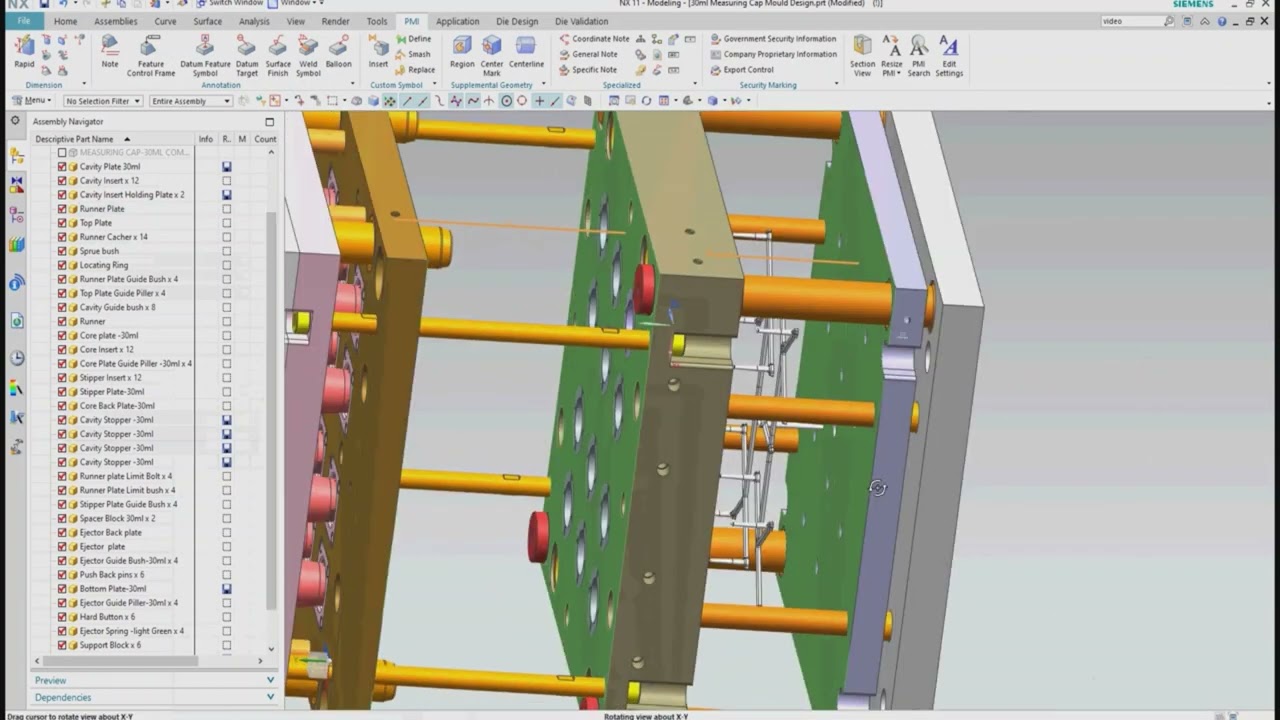This screenshot has height=720, width=1280.
Task: Uncheck the Locating Ring component
Action: [x=62, y=265]
